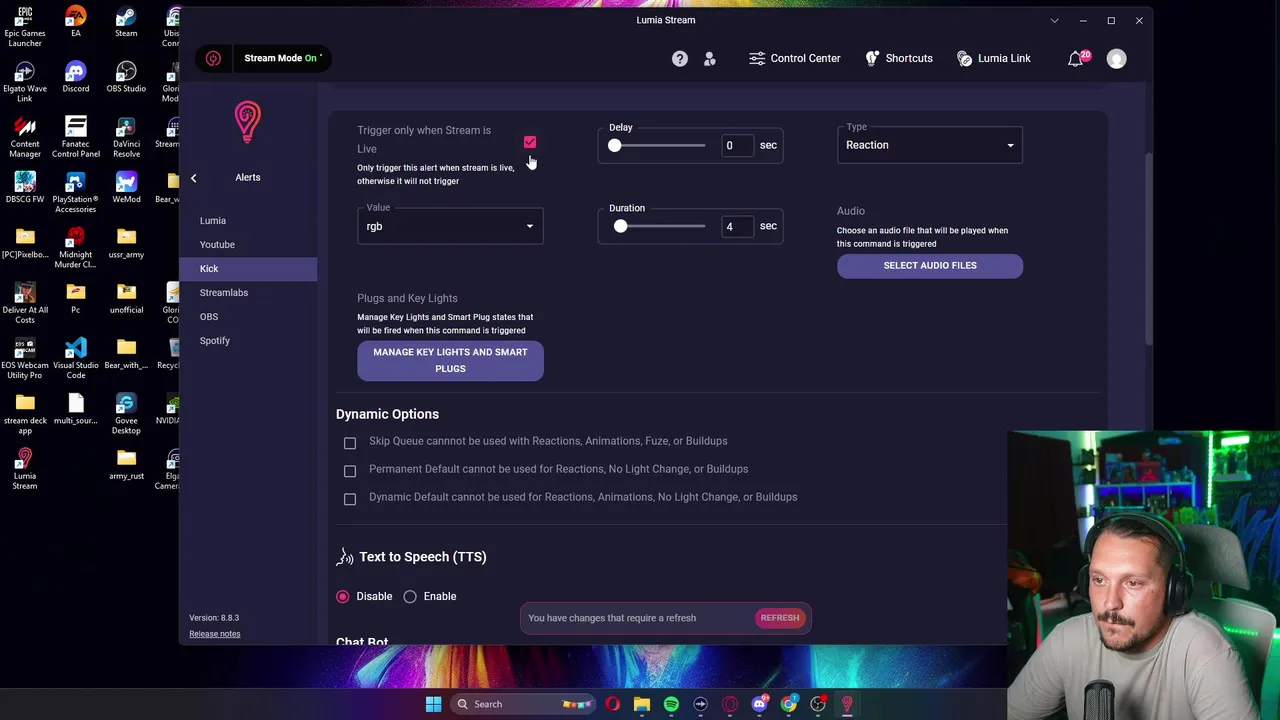
Task: Toggle Stream Mode On
Action: [283, 58]
